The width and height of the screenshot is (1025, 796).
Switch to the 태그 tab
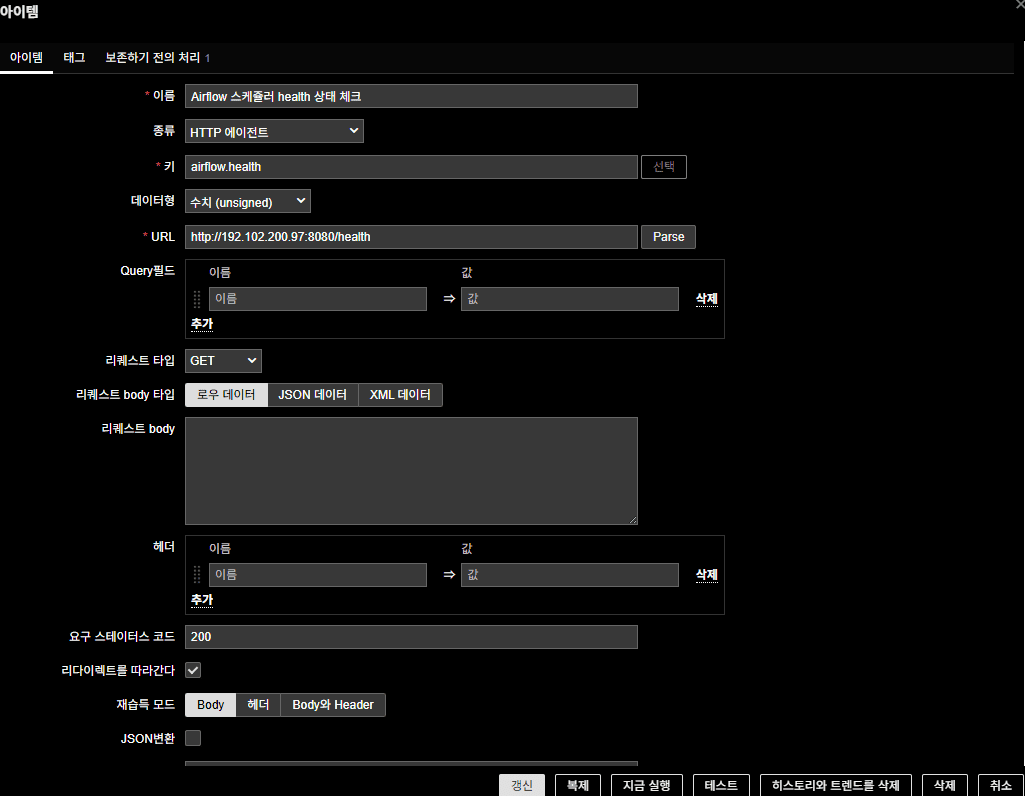[74, 58]
